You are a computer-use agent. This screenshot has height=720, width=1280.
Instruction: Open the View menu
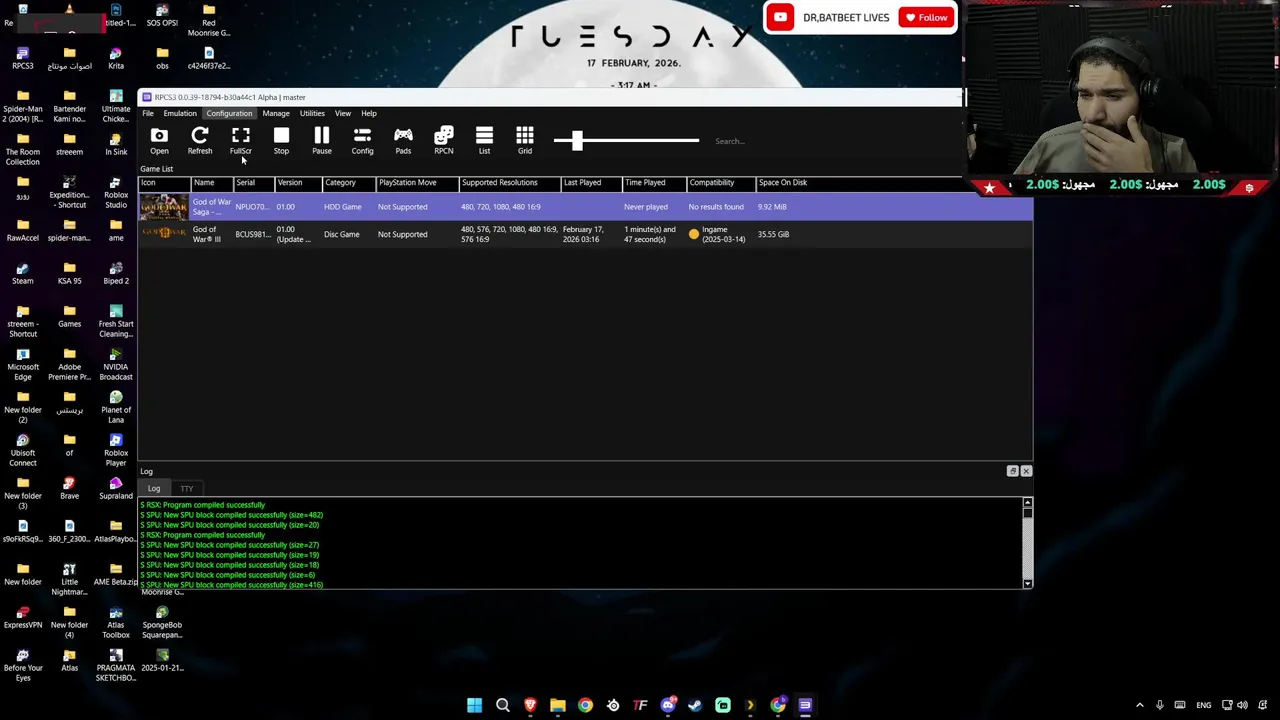point(343,113)
